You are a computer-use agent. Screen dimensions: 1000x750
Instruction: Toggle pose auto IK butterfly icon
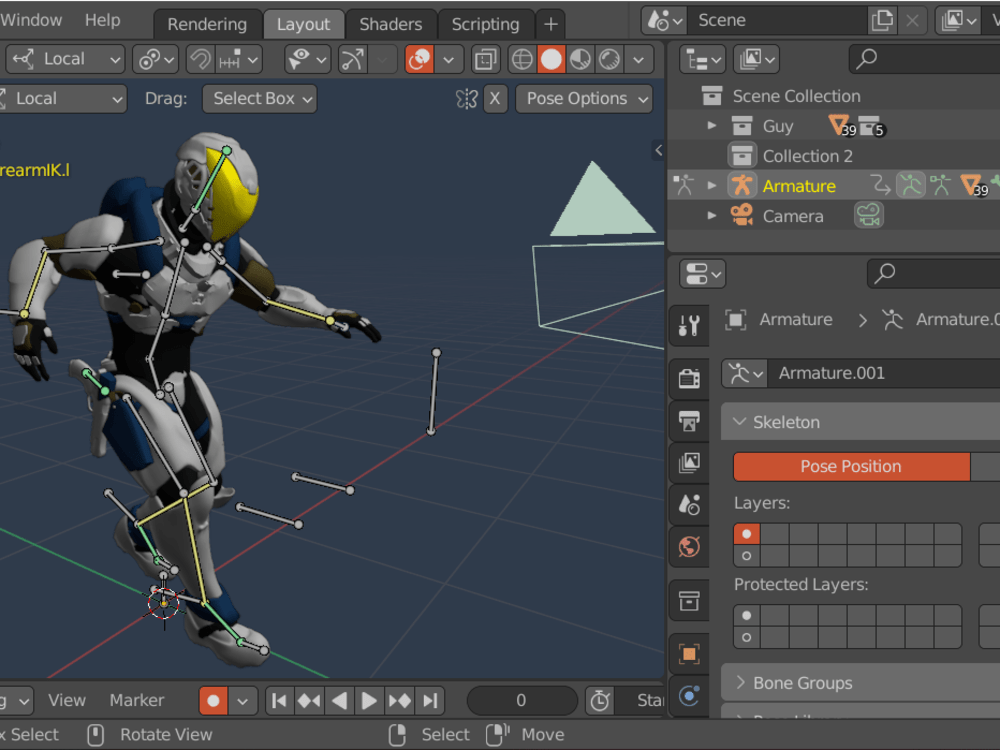[467, 99]
